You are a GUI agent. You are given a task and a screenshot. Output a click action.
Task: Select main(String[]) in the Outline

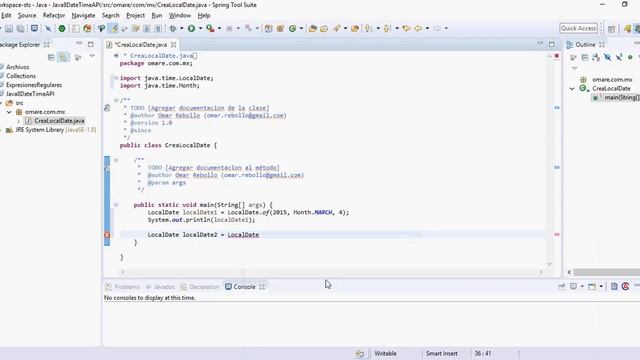coord(617,98)
